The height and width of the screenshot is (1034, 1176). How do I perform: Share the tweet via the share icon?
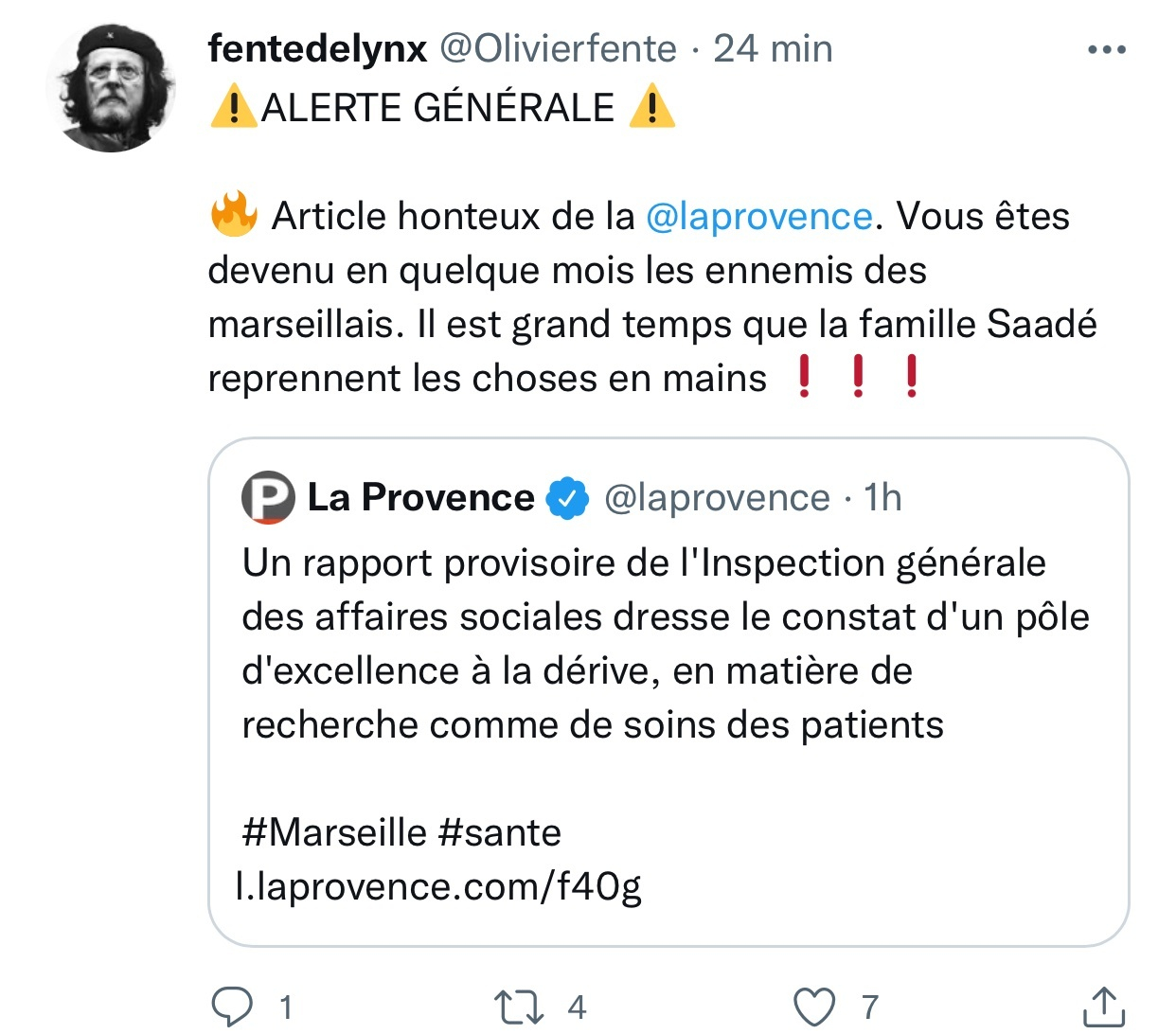click(1102, 1007)
